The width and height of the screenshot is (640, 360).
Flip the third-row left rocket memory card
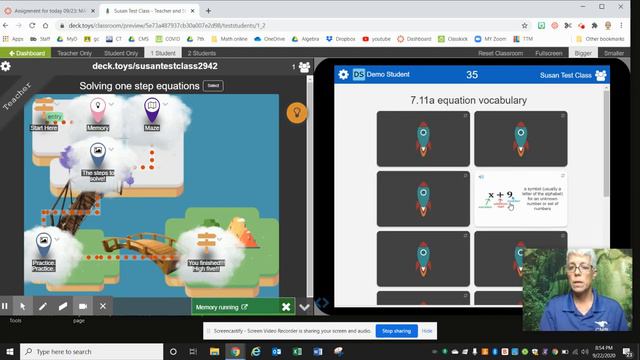[423, 259]
